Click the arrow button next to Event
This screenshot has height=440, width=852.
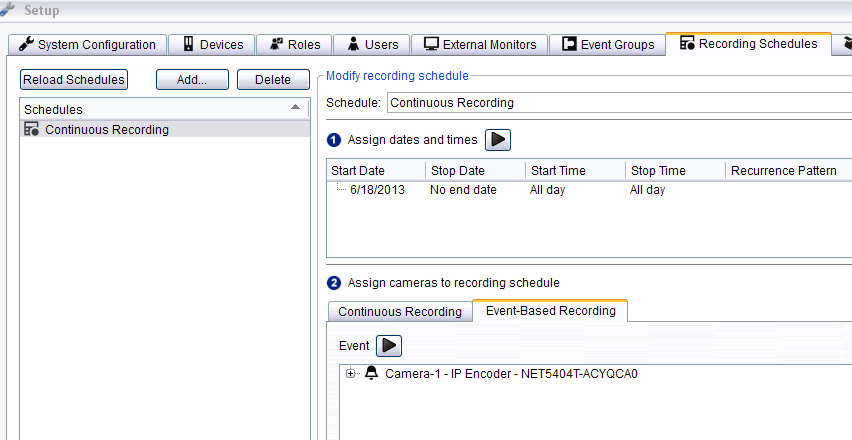(389, 345)
